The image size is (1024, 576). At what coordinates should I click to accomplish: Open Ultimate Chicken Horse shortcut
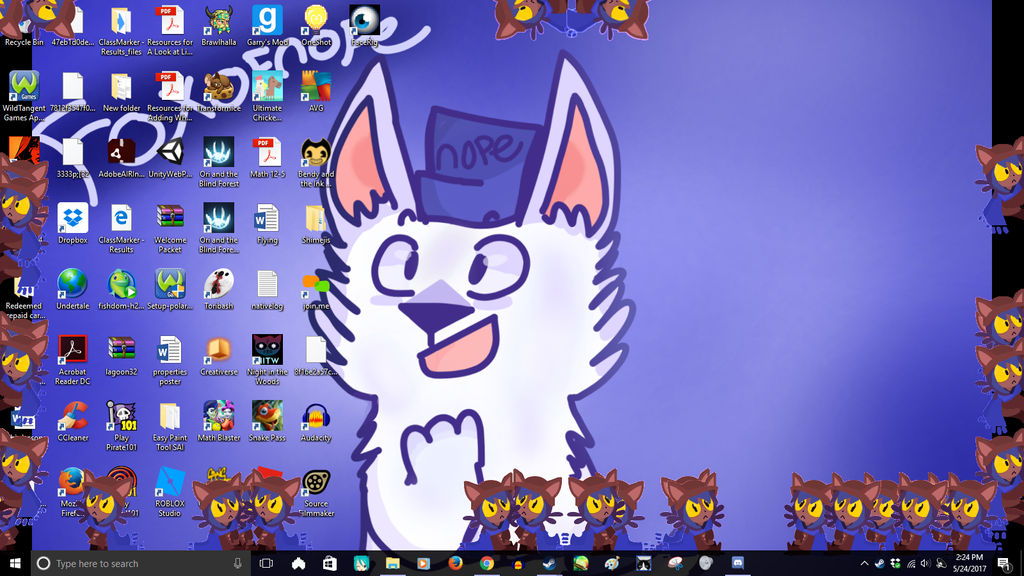[x=268, y=97]
